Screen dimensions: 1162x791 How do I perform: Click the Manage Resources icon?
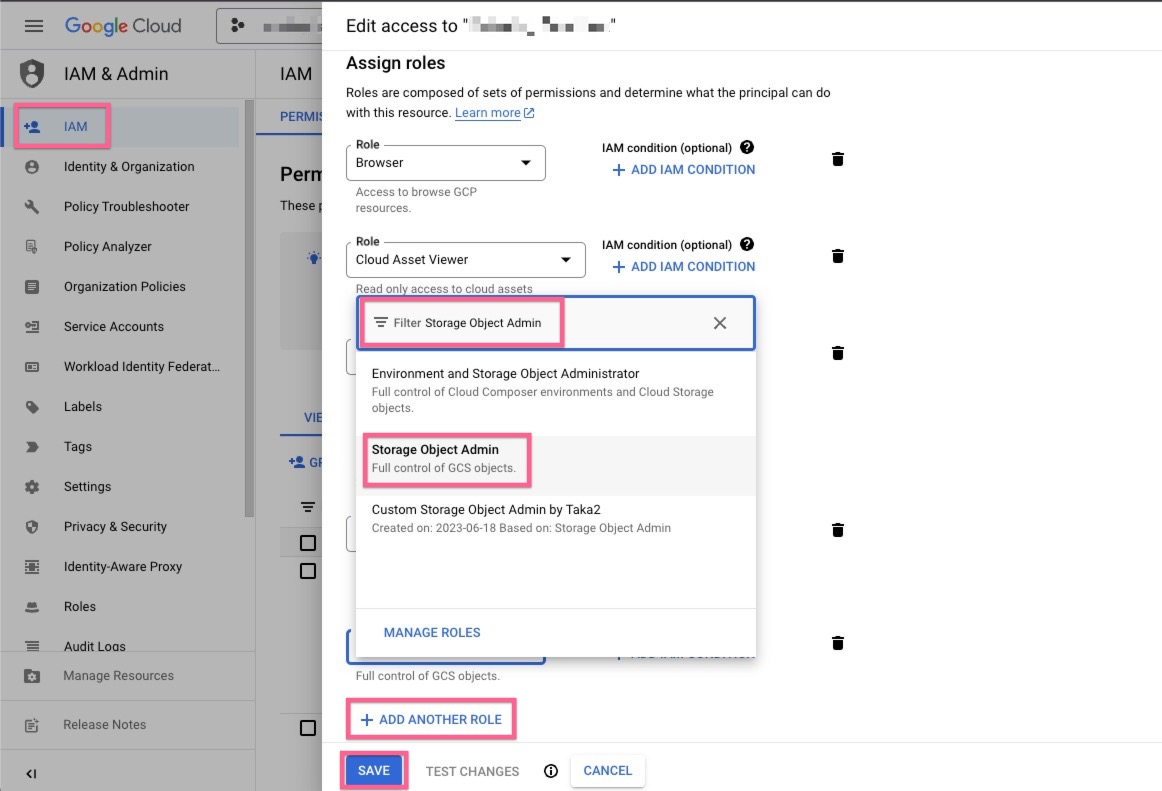pos(32,676)
